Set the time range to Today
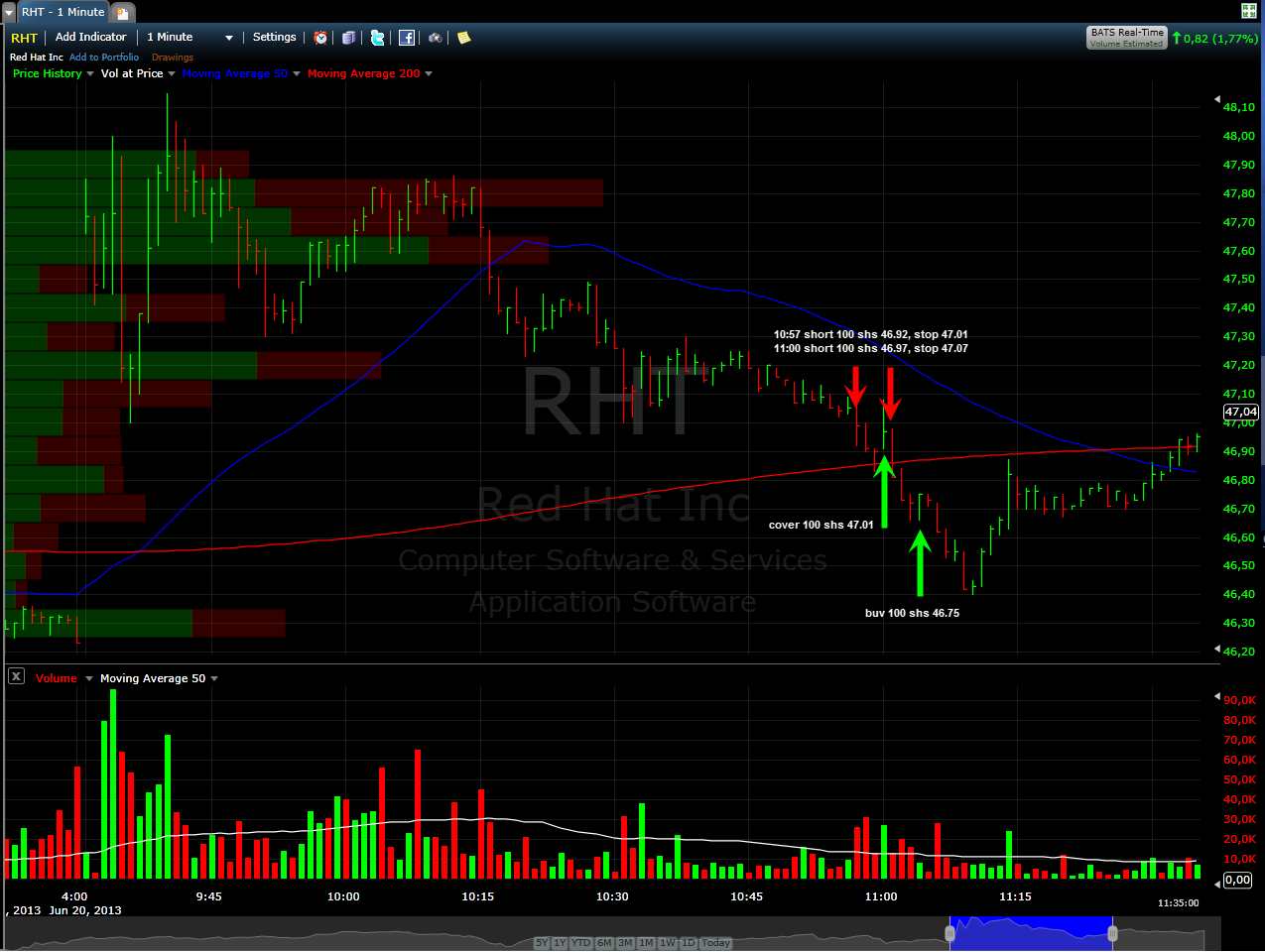 (x=715, y=943)
